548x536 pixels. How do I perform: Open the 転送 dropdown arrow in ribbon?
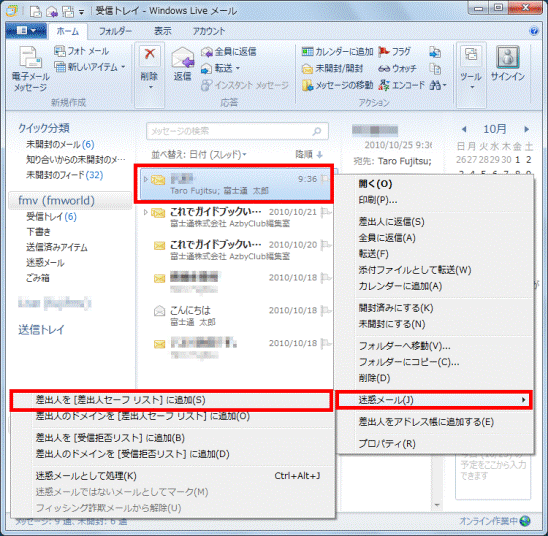238,68
